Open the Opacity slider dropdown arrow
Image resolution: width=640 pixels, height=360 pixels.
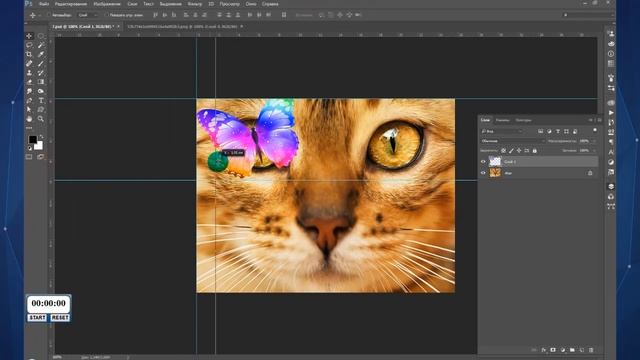point(594,141)
